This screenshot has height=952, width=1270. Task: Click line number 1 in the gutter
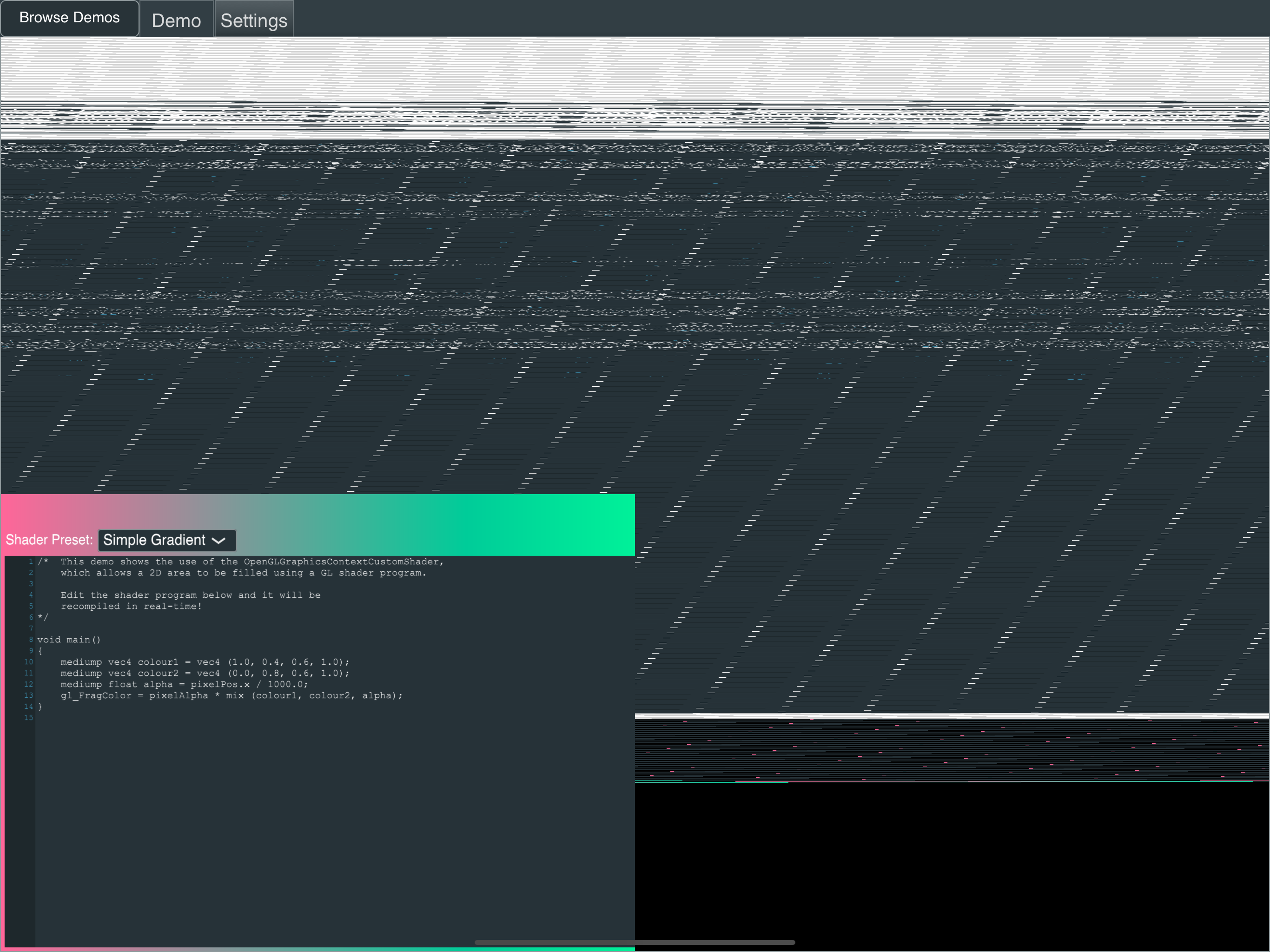point(30,562)
